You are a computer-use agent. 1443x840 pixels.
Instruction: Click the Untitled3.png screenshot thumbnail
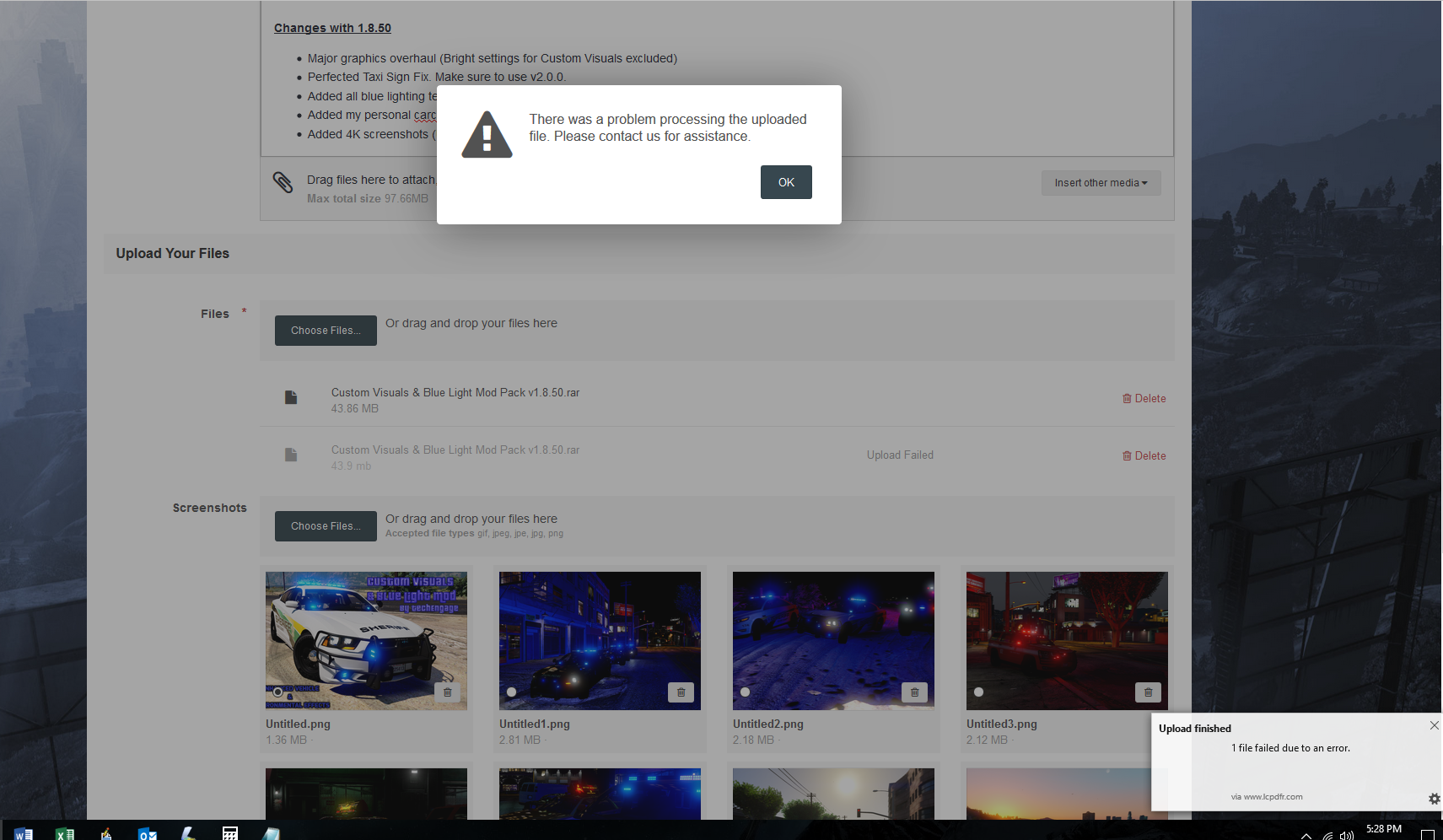pyautogui.click(x=1067, y=641)
